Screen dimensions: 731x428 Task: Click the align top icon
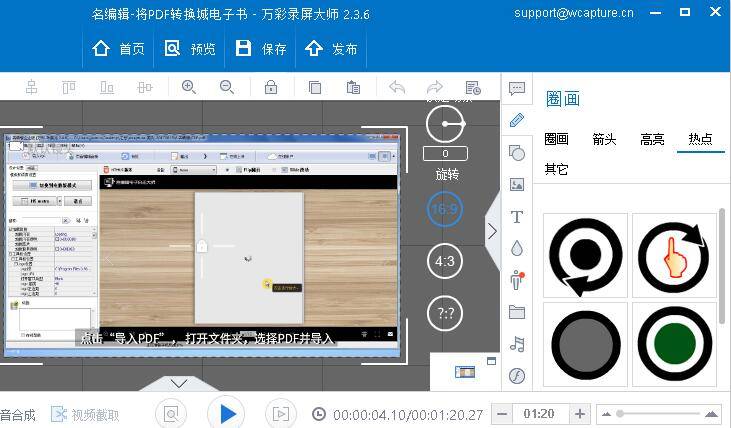click(69, 87)
